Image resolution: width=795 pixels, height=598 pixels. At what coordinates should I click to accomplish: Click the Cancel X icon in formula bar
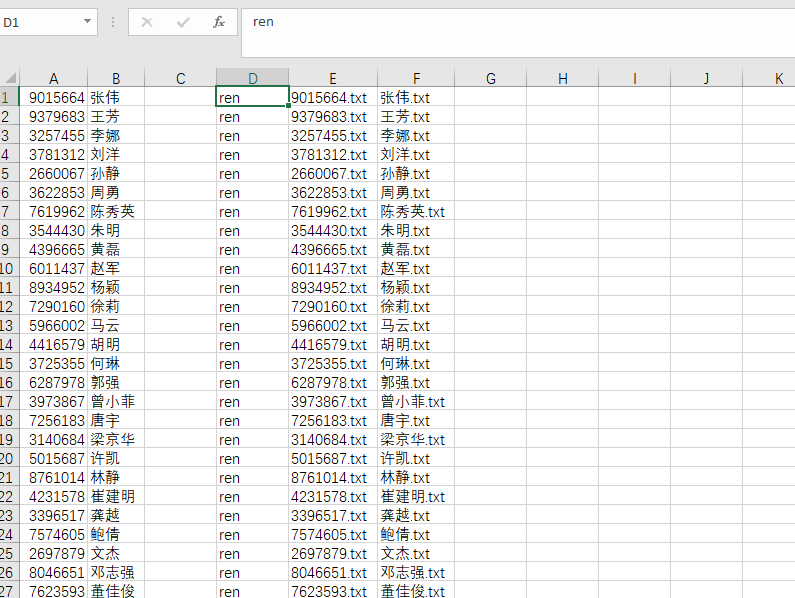click(x=147, y=22)
